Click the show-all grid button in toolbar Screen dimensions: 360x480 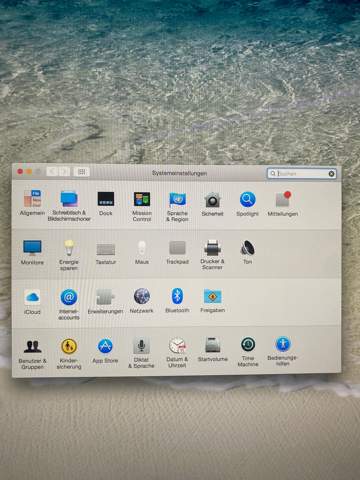tap(81, 172)
